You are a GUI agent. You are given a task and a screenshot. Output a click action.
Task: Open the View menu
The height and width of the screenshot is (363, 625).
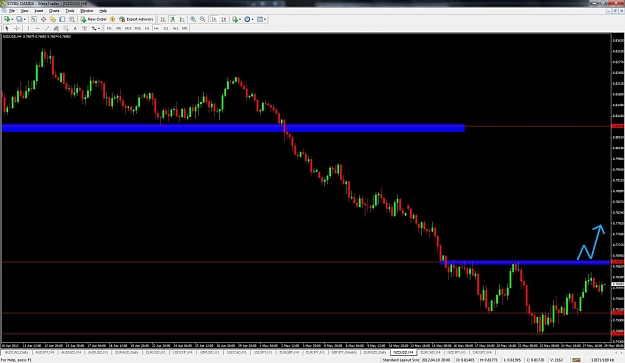(x=24, y=11)
